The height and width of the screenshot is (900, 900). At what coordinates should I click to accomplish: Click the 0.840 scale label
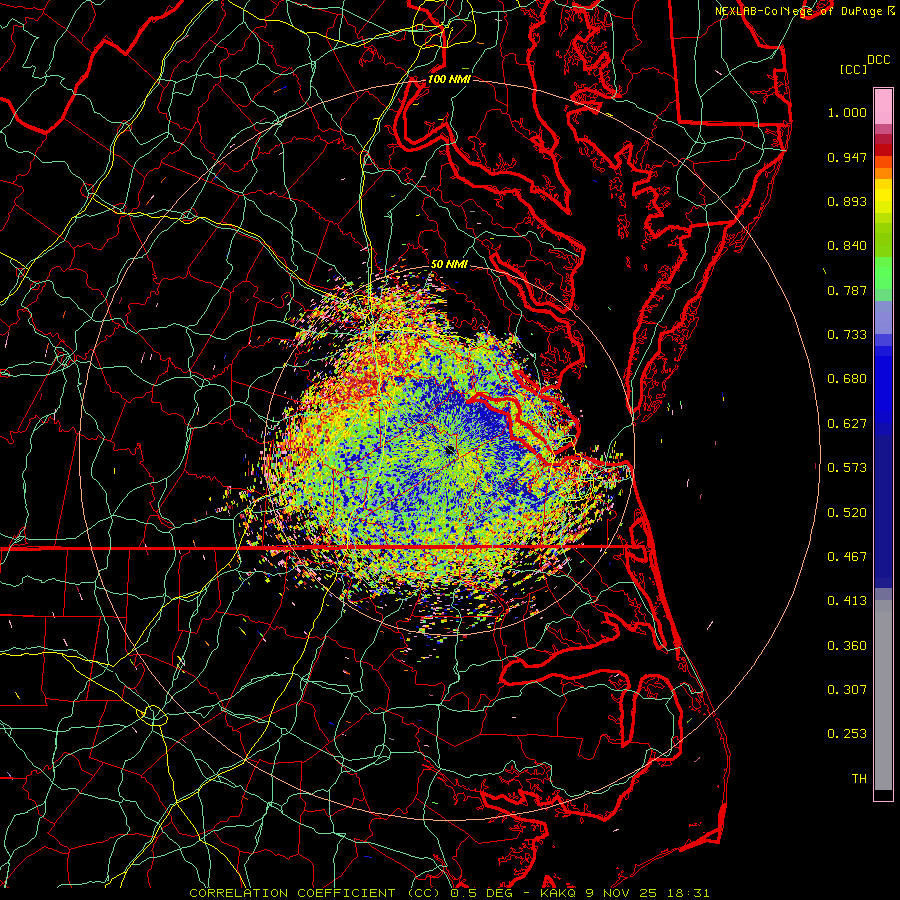pyautogui.click(x=847, y=246)
